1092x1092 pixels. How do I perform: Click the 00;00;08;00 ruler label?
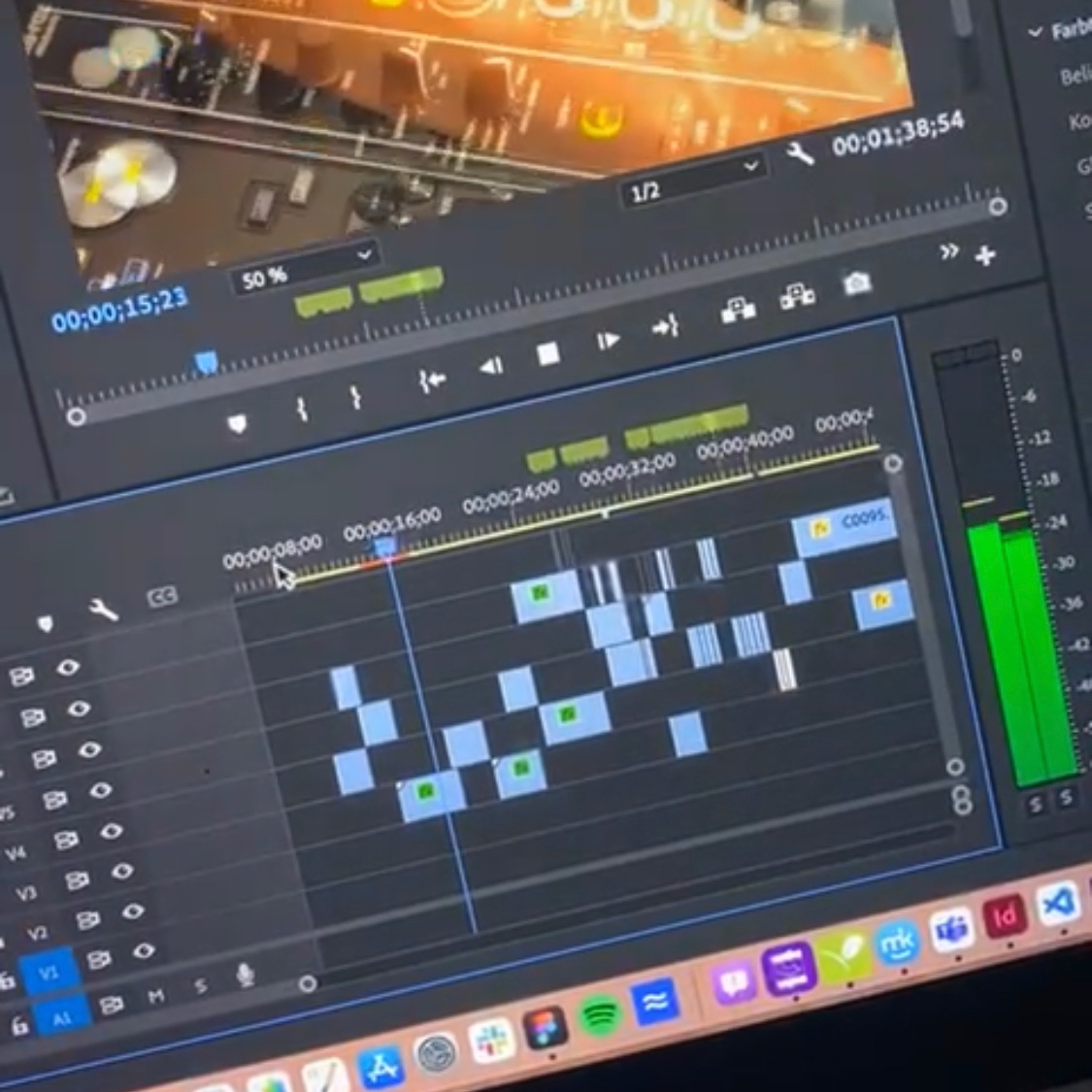point(273,551)
